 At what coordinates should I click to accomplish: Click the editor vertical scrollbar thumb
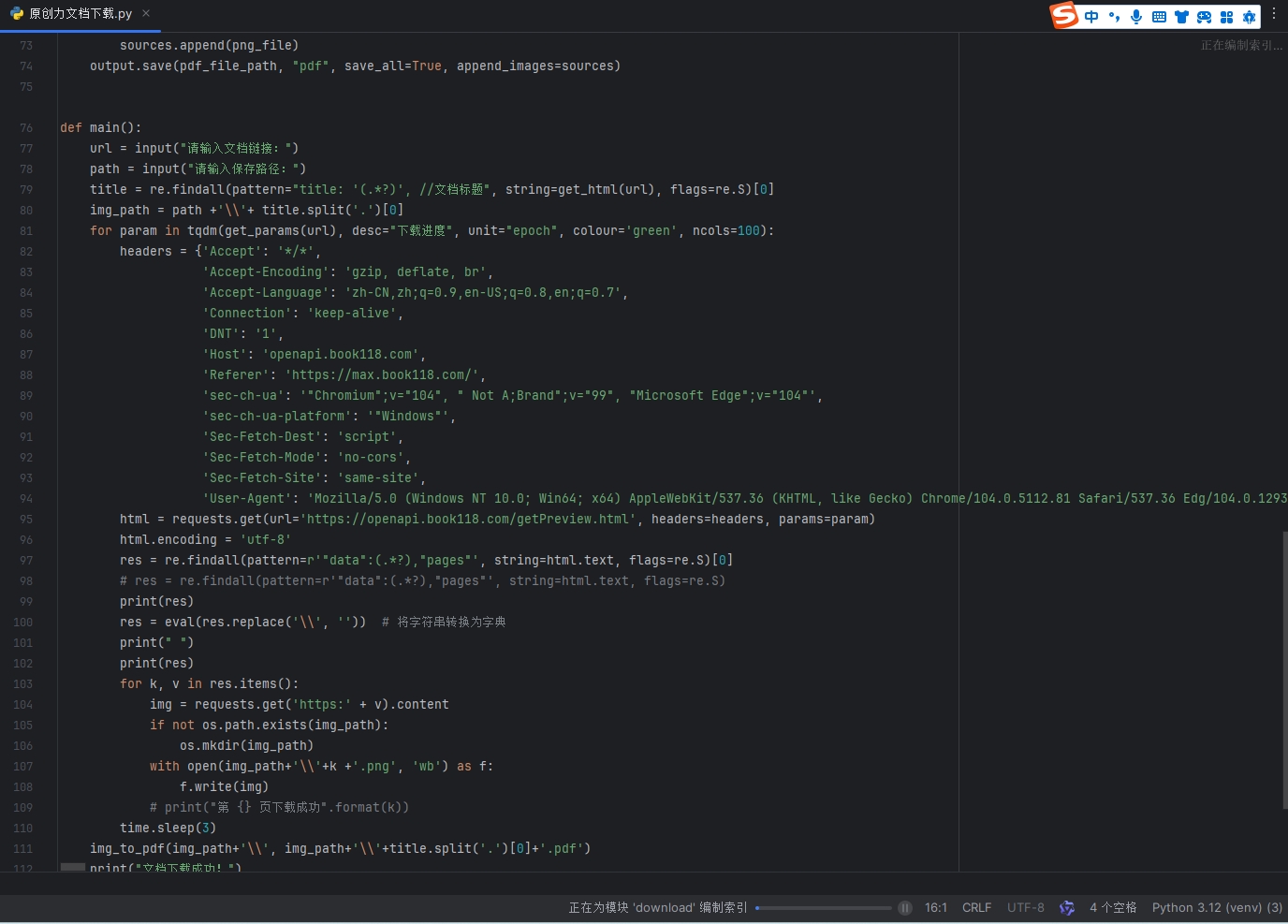[x=1284, y=669]
